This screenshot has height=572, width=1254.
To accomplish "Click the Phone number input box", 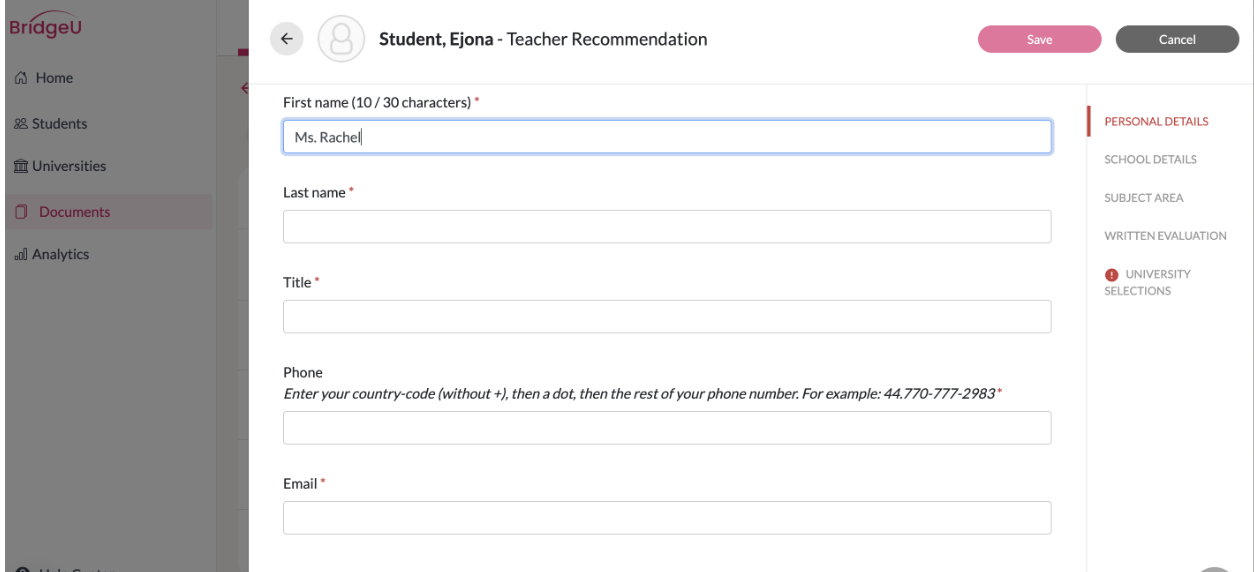I will [x=667, y=428].
